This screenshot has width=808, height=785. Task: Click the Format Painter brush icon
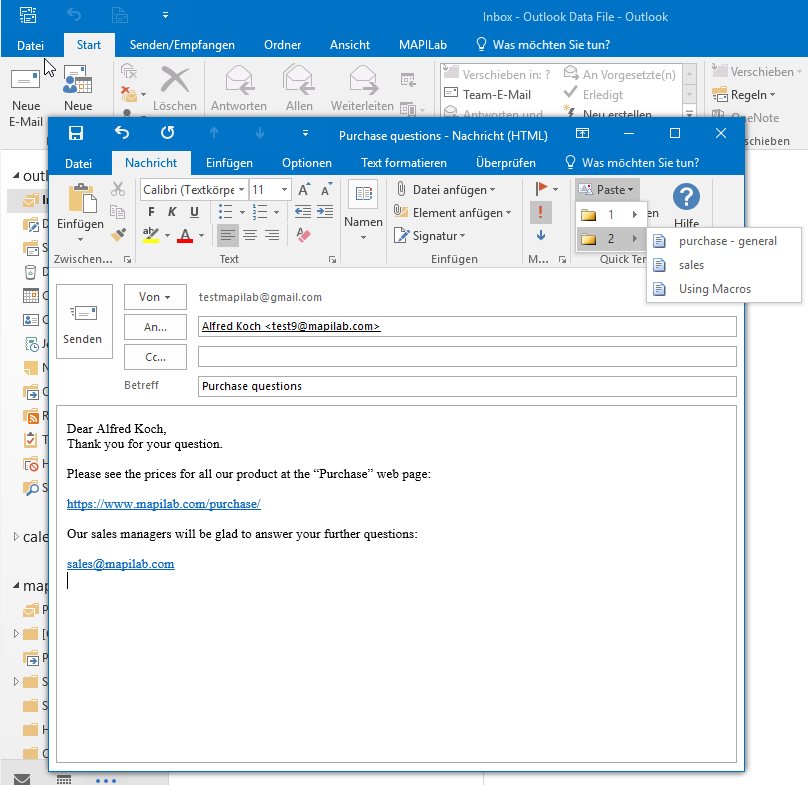pyautogui.click(x=118, y=235)
